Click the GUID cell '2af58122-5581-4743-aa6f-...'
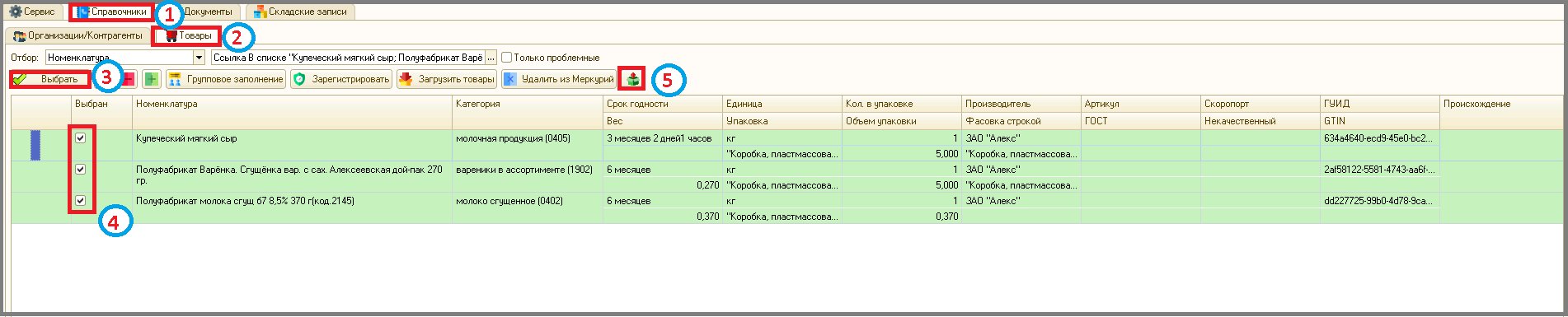Image resolution: width=1568 pixels, height=317 pixels. (1379, 170)
